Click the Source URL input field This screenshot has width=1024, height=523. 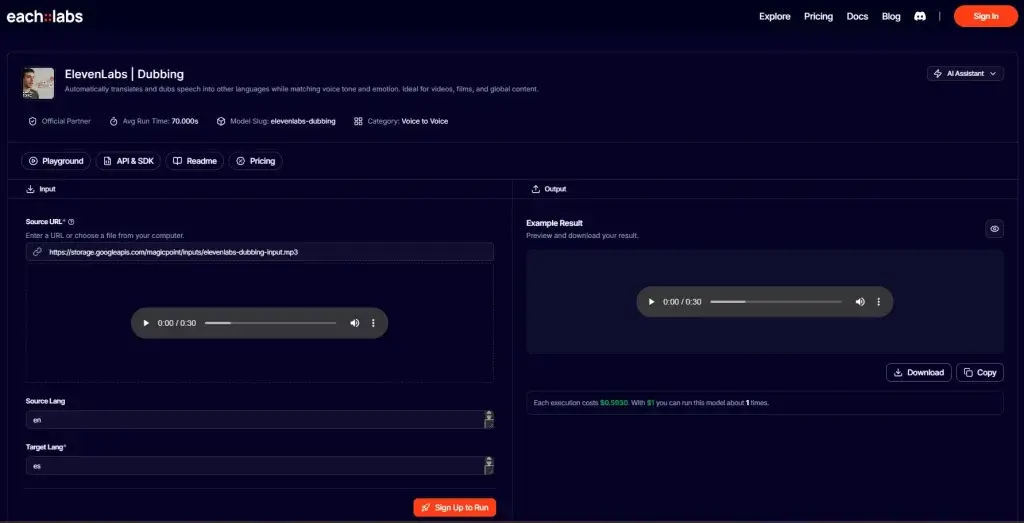click(260, 251)
